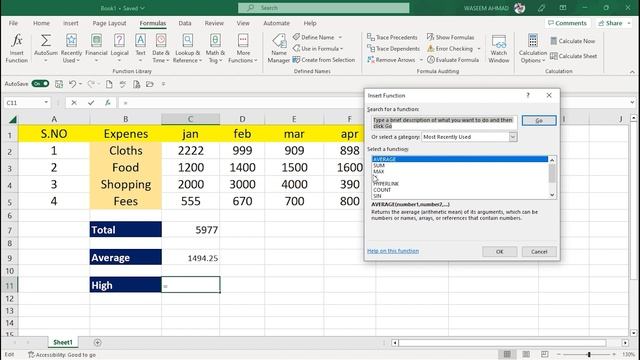The image size is (640, 360).
Task: Expand the Remove Arrows dropdown arrow
Action: (421, 60)
